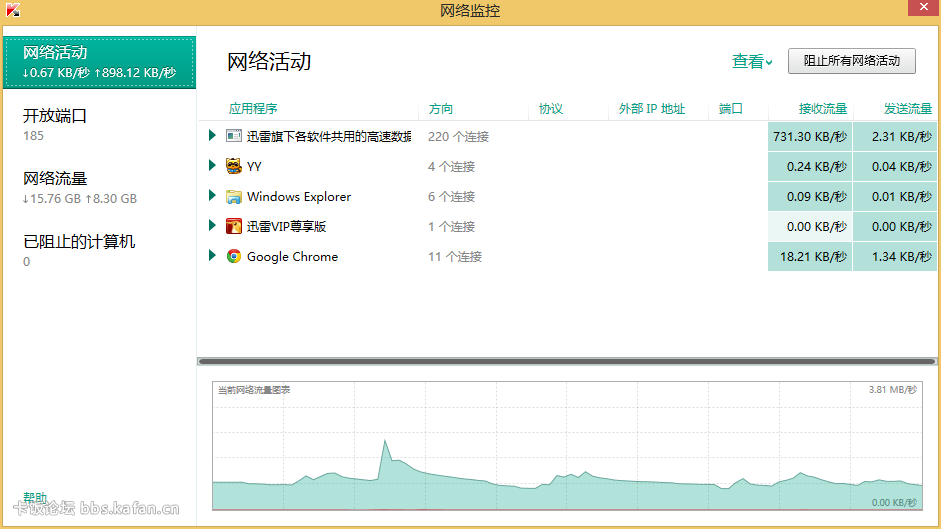Click the Windows Explorer folder icon
This screenshot has width=941, height=529.
(x=233, y=196)
